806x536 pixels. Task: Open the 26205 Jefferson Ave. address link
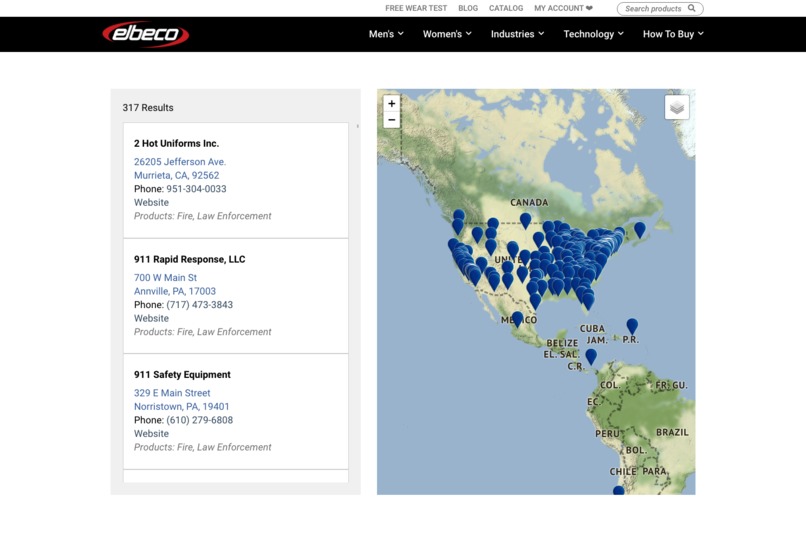[x=180, y=162]
